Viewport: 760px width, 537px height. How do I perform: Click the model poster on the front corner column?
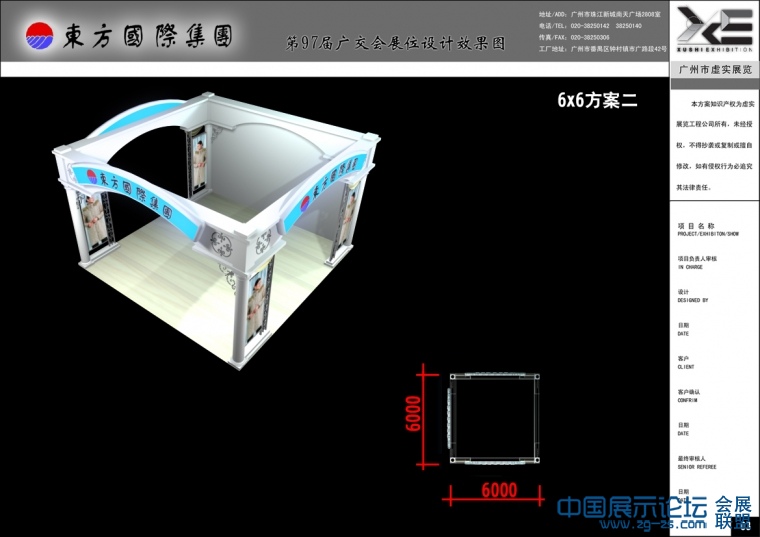[x=256, y=306]
